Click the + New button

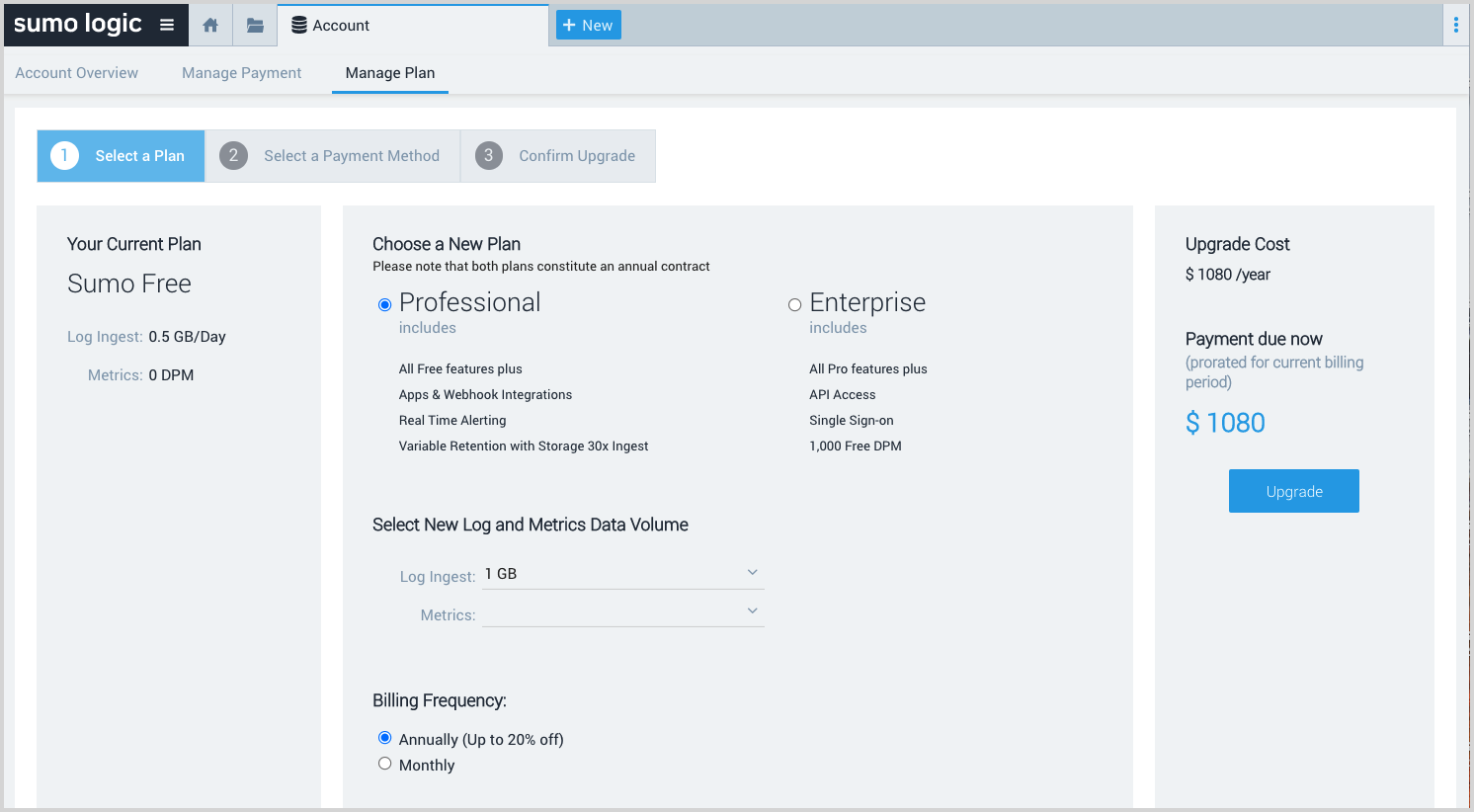pos(588,24)
